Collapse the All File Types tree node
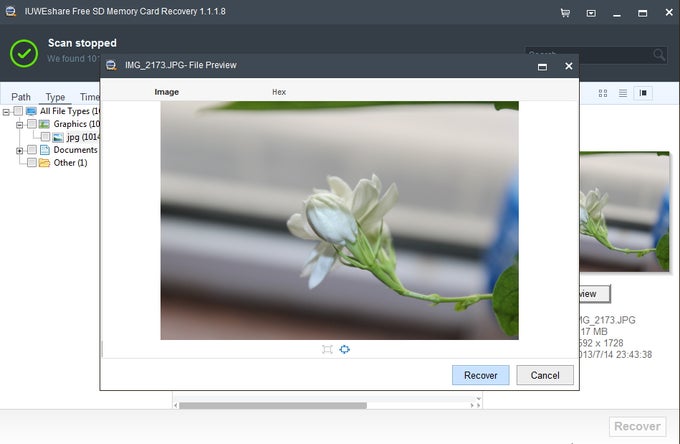This screenshot has height=444, width=680. tap(6, 112)
